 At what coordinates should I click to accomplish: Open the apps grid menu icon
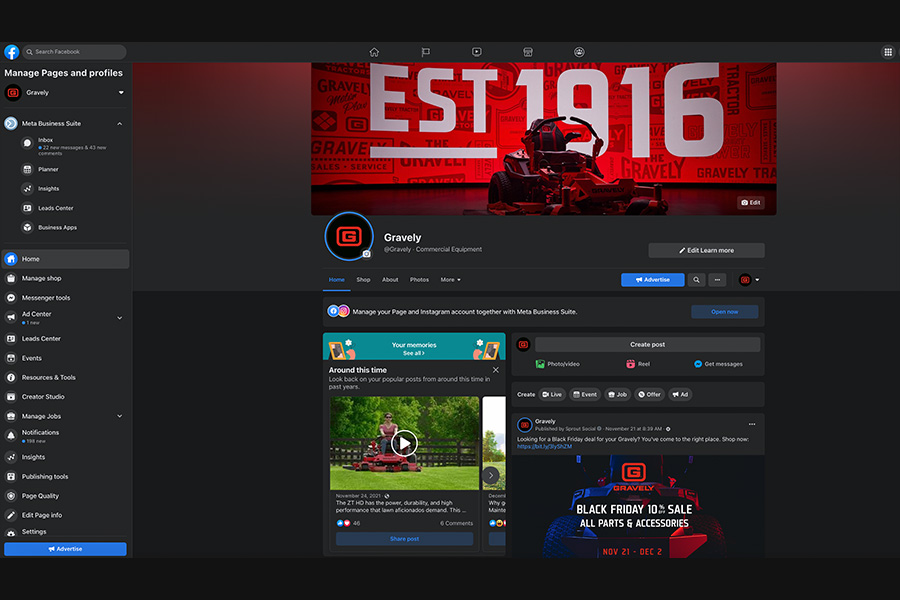[x=888, y=52]
